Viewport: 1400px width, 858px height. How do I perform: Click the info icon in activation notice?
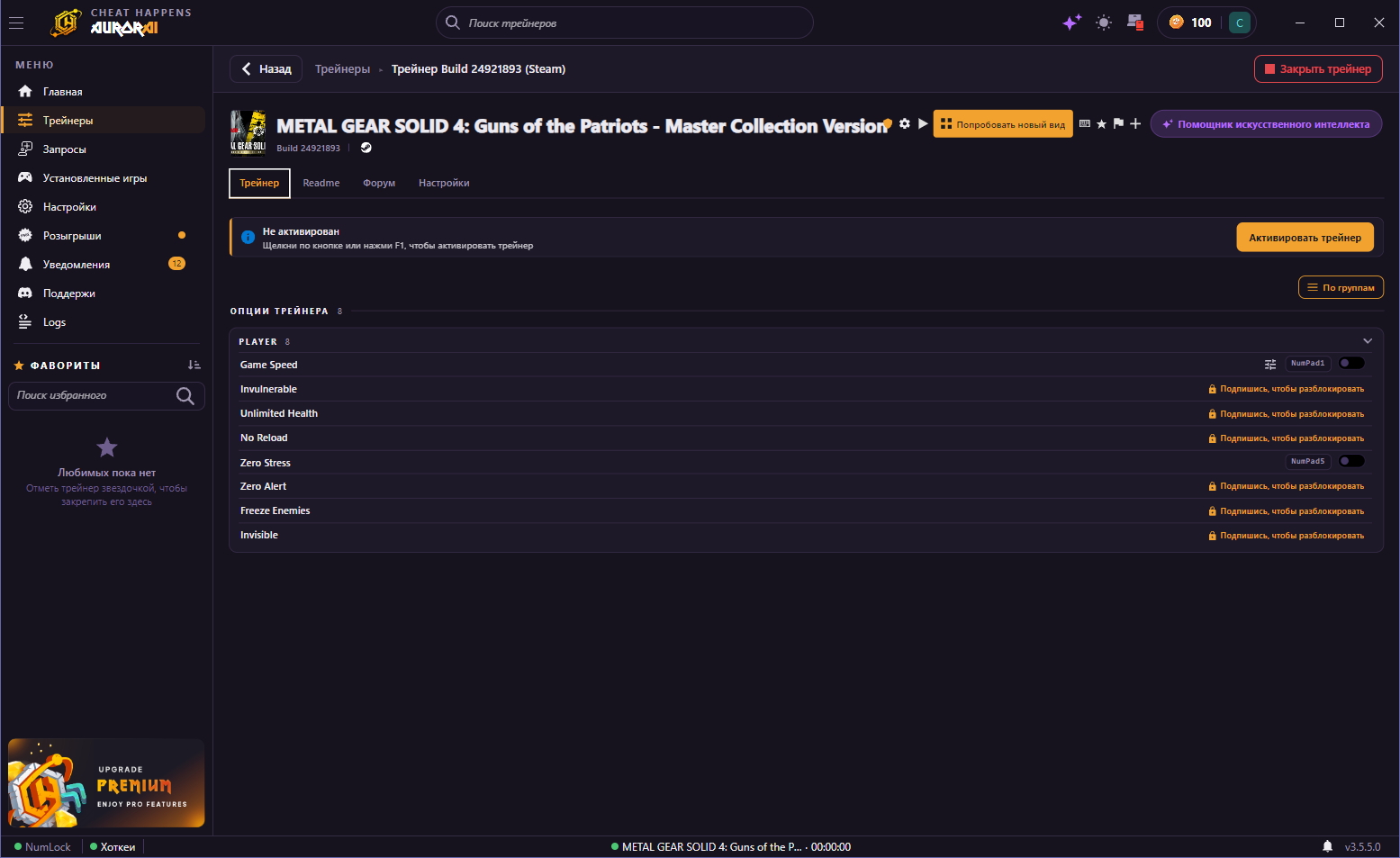(x=248, y=238)
